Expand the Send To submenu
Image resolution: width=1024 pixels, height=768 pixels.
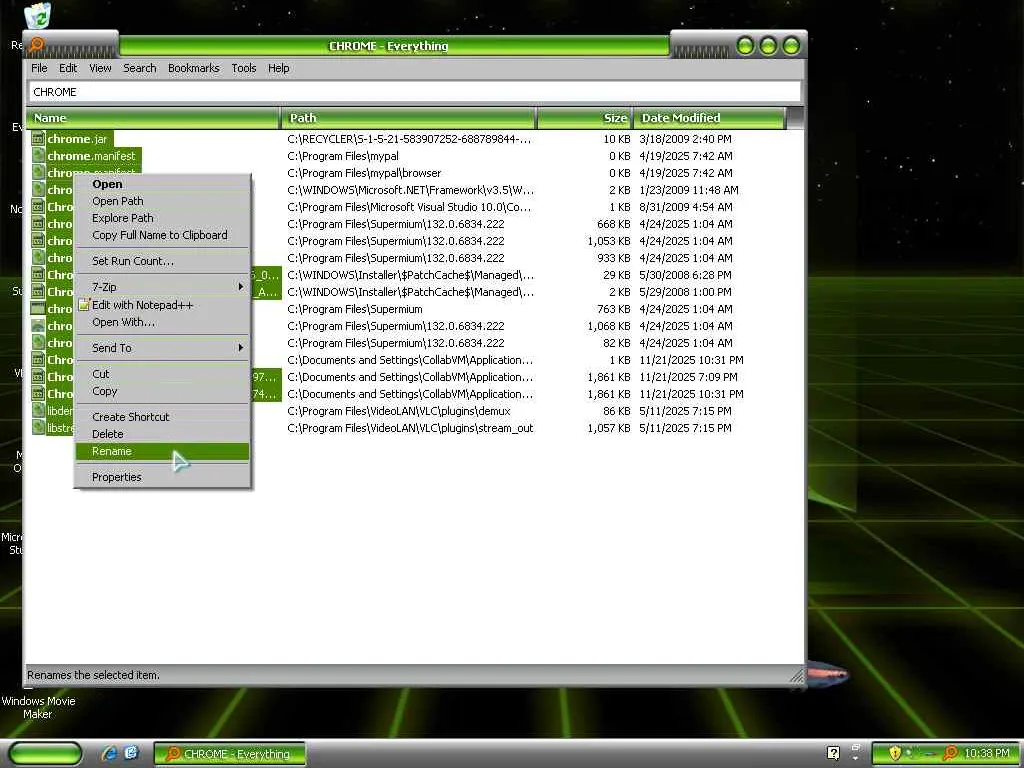tap(162, 348)
